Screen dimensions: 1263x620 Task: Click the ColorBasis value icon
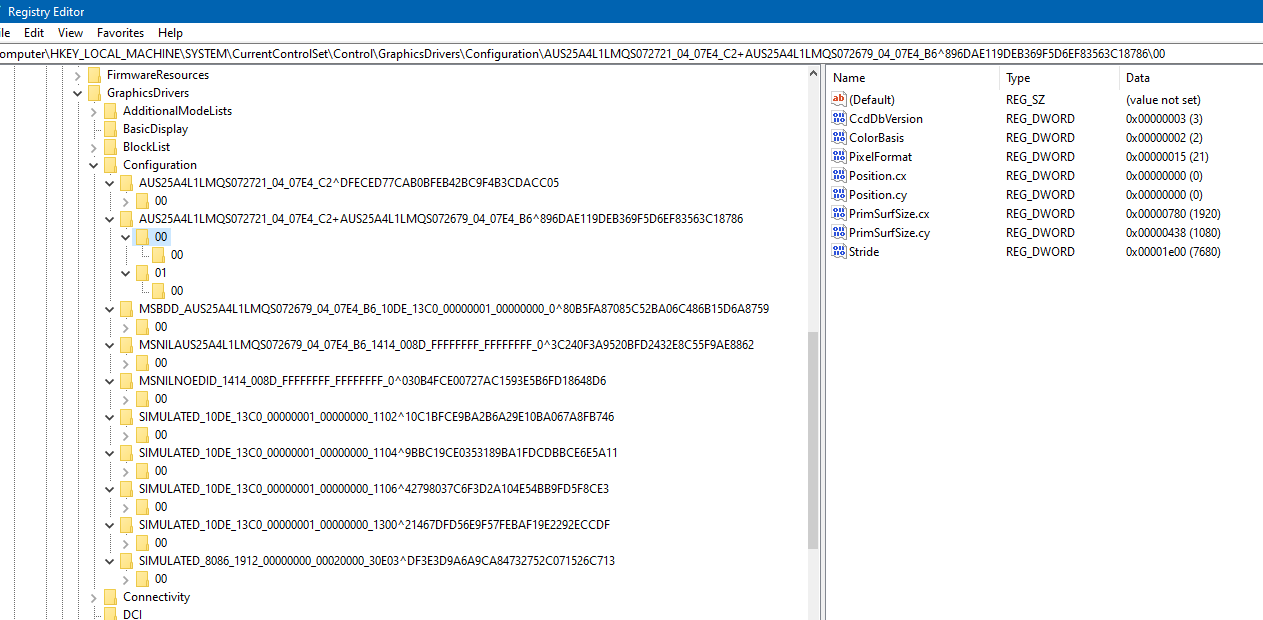839,138
